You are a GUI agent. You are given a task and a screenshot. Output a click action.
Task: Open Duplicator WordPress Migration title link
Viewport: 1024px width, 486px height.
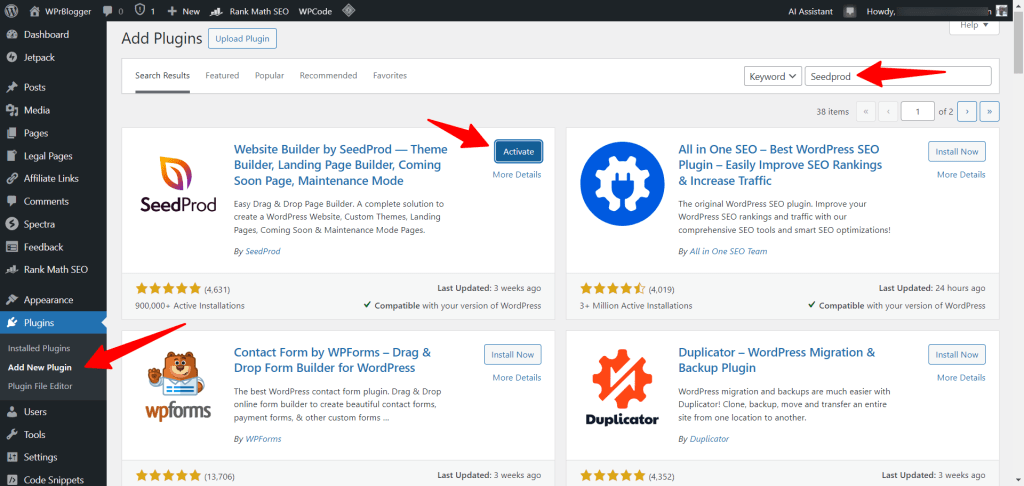coord(776,360)
